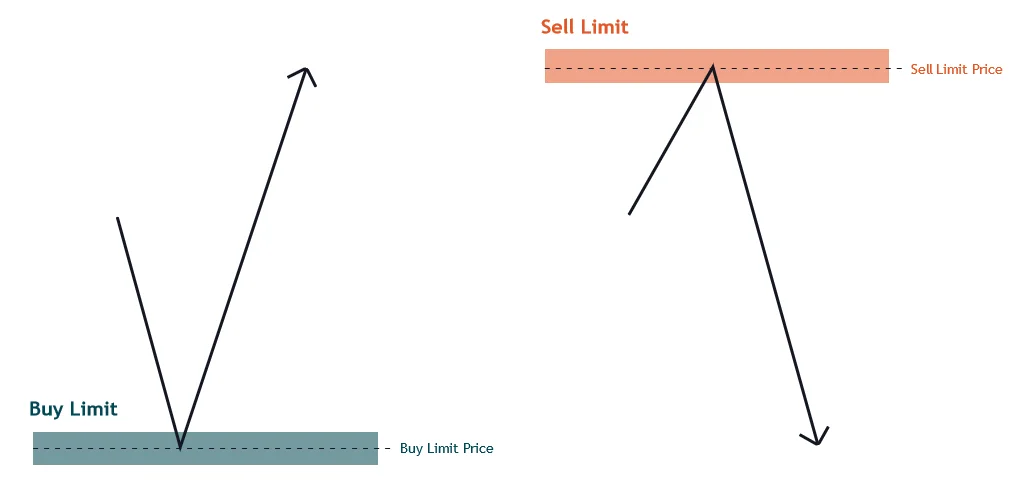1025x495 pixels.
Task: Click the "Sell Limit Price" label
Action: [x=956, y=69]
